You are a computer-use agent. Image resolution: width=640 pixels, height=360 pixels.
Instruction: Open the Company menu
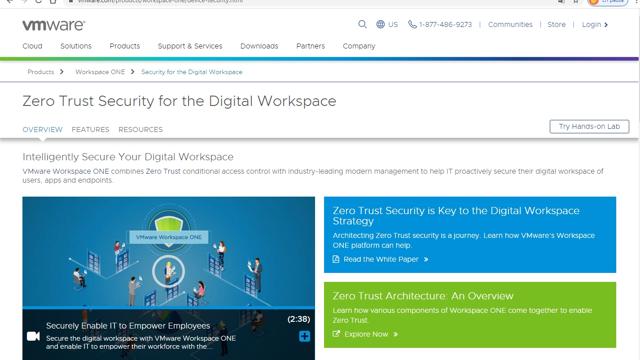click(x=359, y=46)
